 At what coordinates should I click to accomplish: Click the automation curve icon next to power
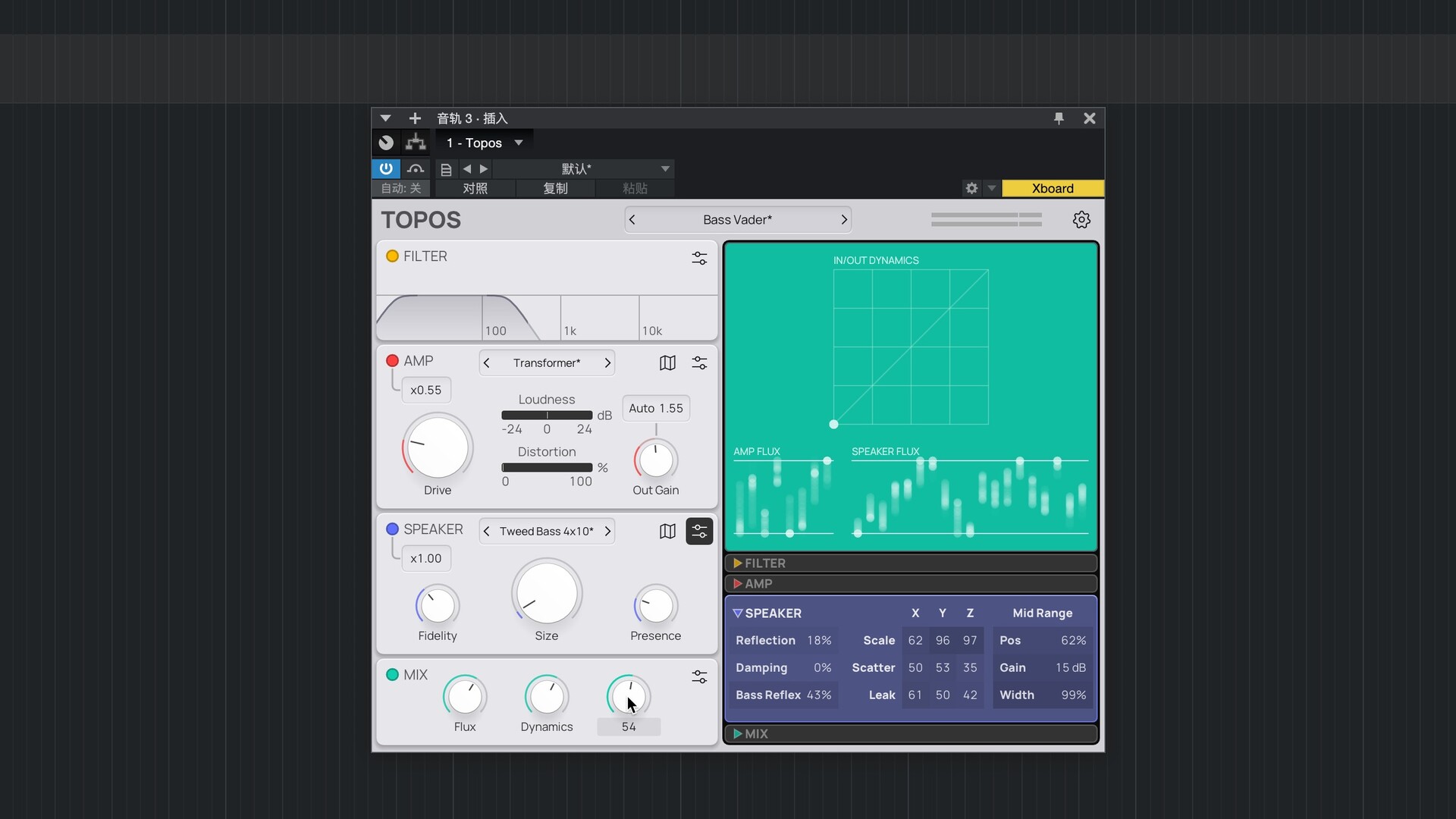click(416, 168)
